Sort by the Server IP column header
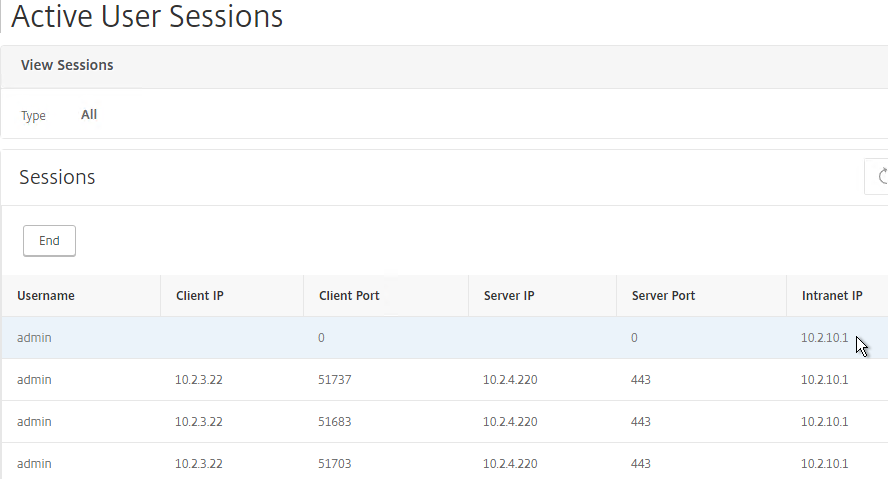 [509, 296]
